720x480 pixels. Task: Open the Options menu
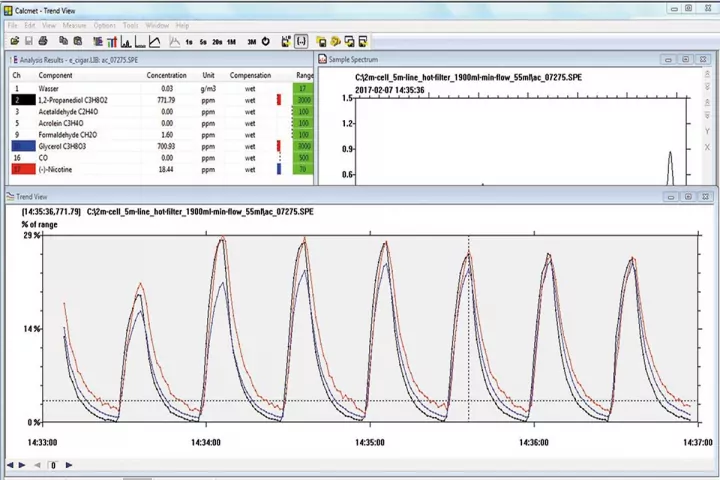point(104,25)
